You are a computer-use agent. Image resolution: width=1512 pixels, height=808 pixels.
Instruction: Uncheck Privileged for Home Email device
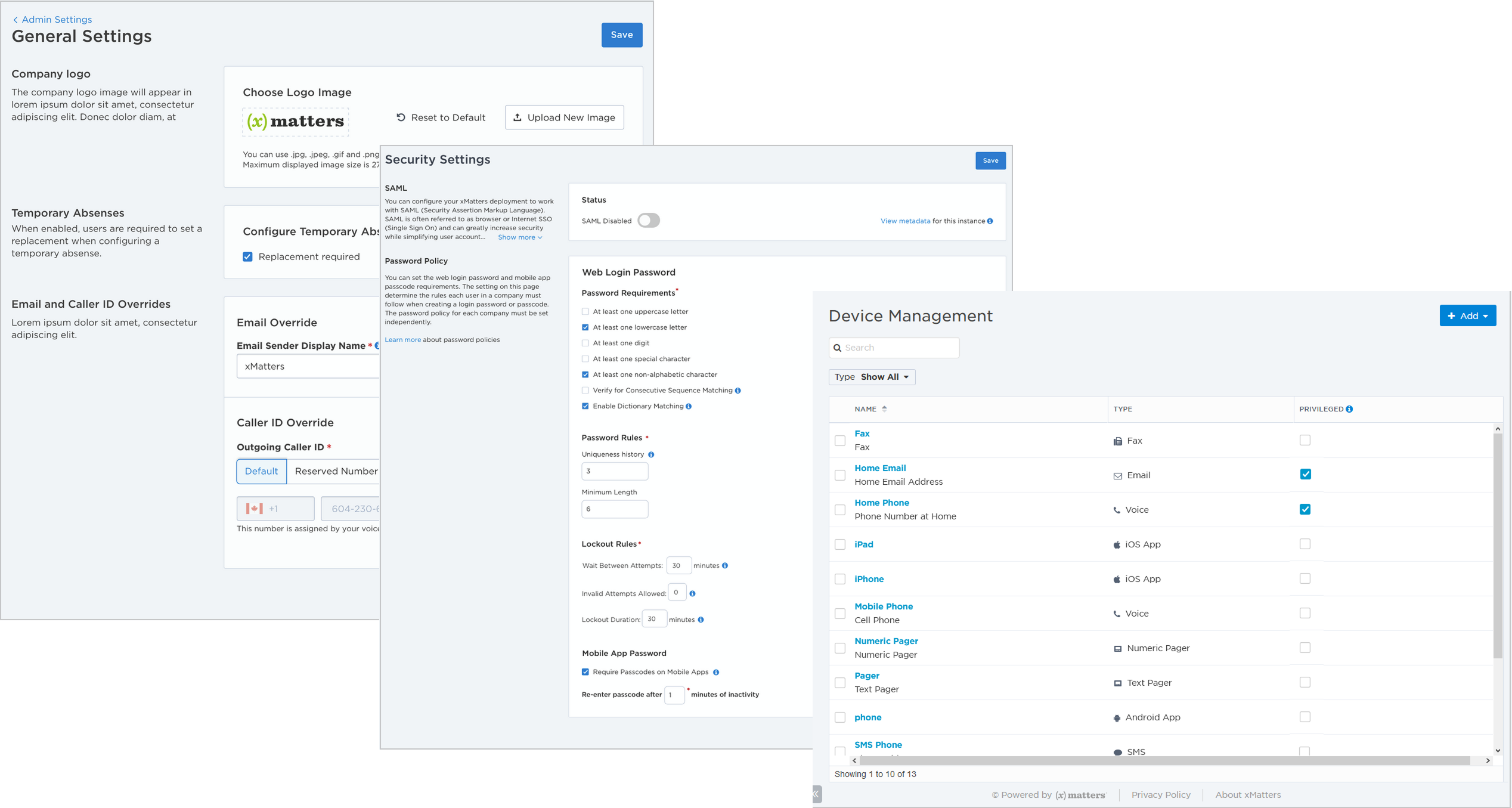pyautogui.click(x=1305, y=475)
